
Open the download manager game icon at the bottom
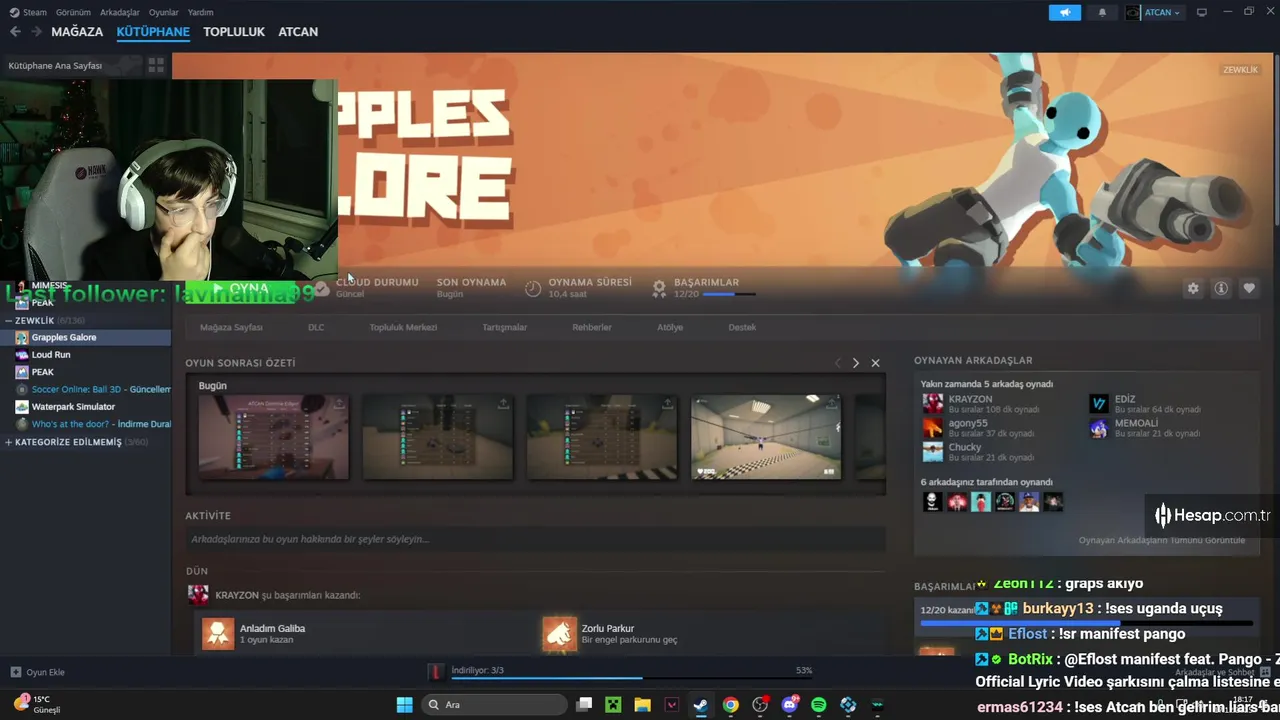[435, 671]
